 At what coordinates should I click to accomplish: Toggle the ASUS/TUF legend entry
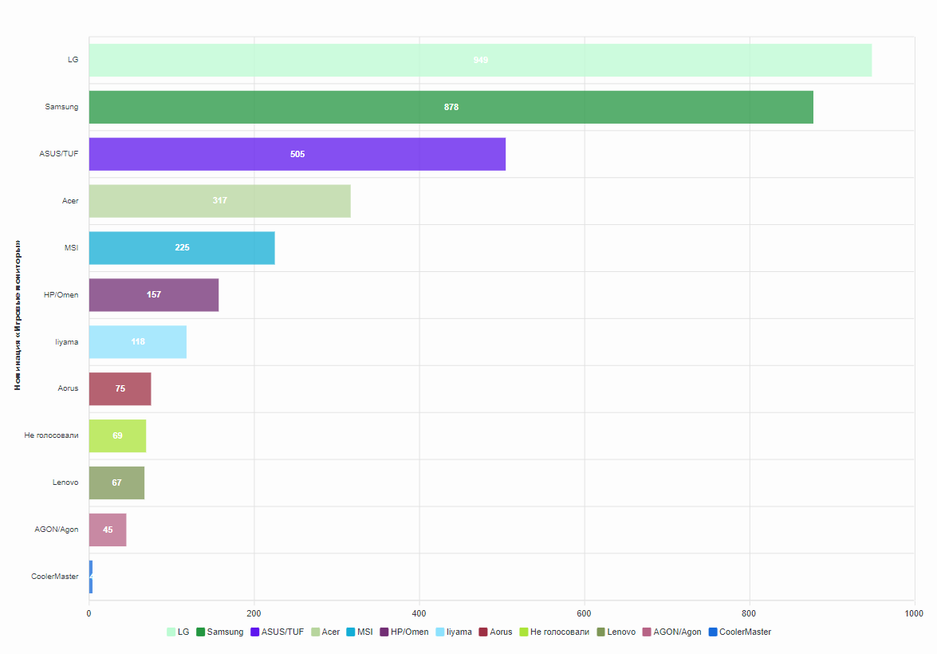click(277, 632)
